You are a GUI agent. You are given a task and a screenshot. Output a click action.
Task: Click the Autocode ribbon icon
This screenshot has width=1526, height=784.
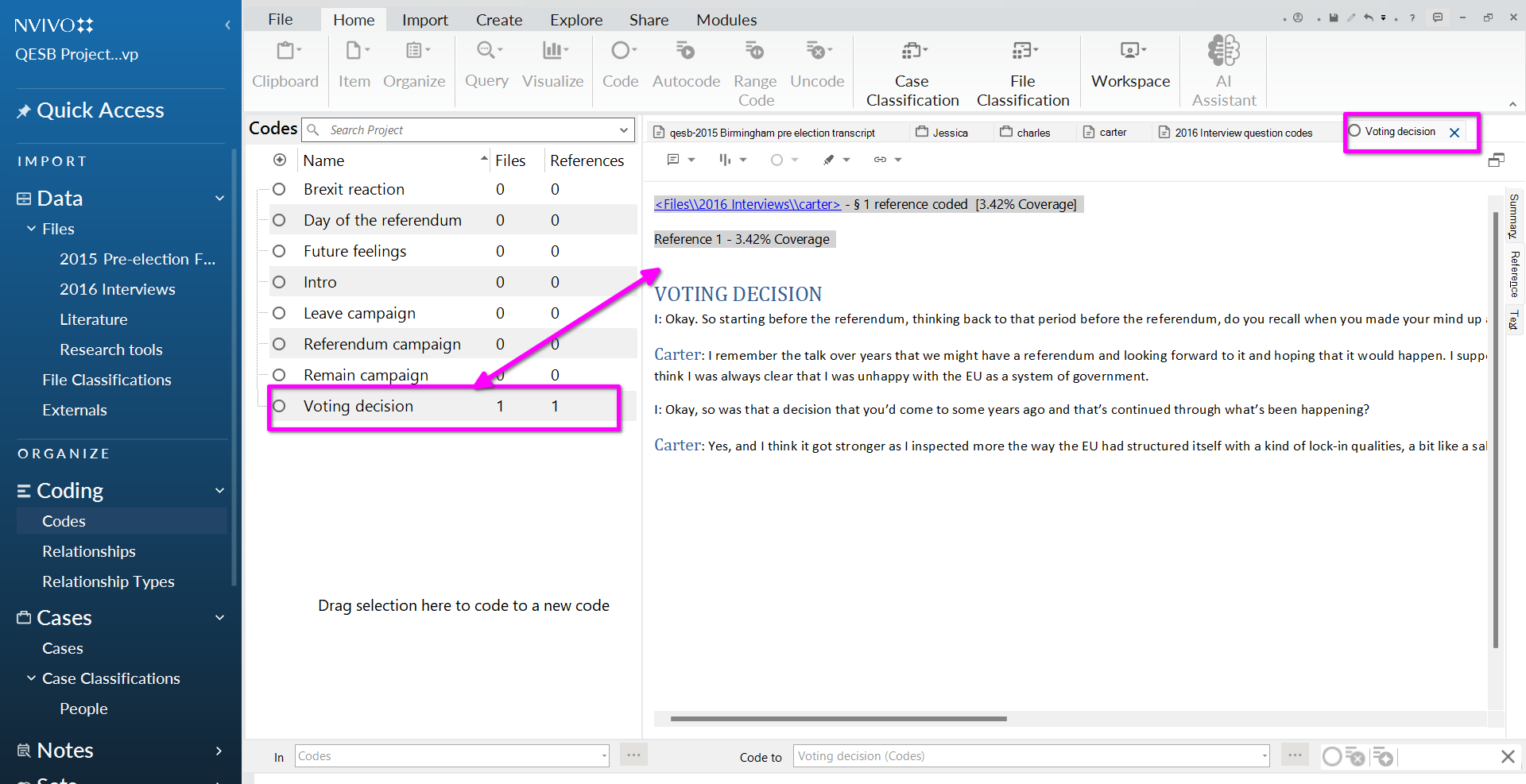[685, 51]
